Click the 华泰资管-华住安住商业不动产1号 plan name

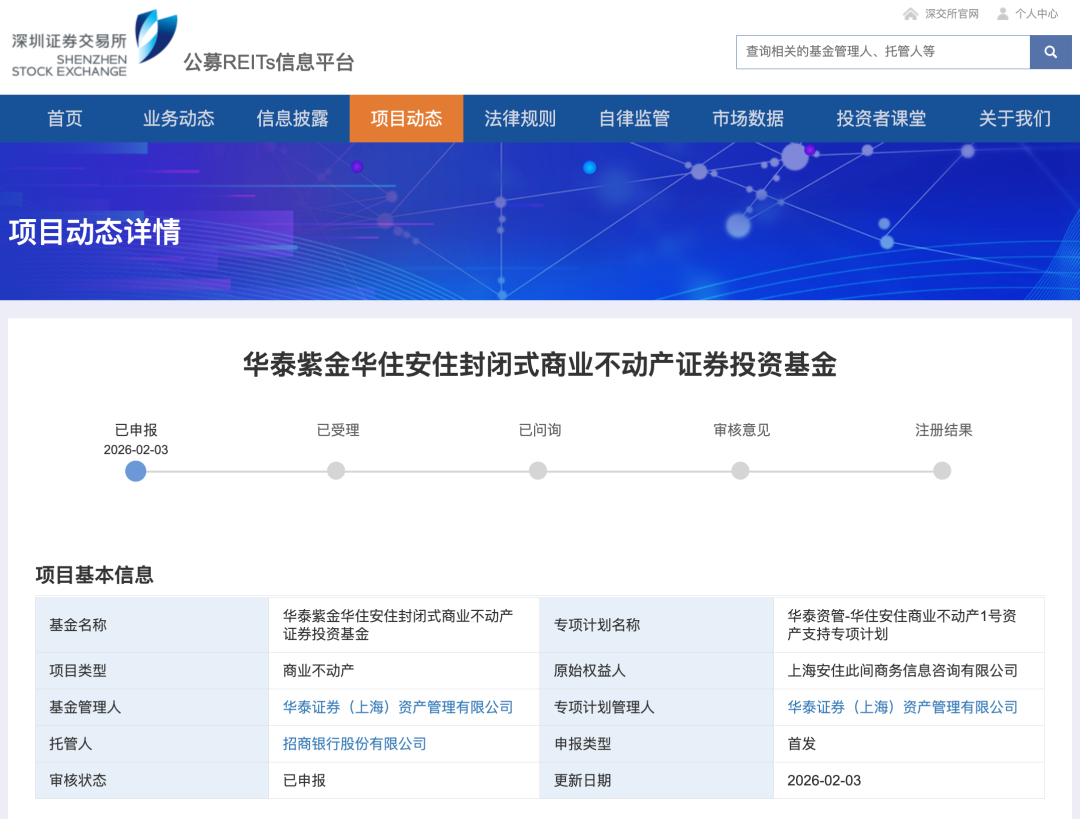902,625
